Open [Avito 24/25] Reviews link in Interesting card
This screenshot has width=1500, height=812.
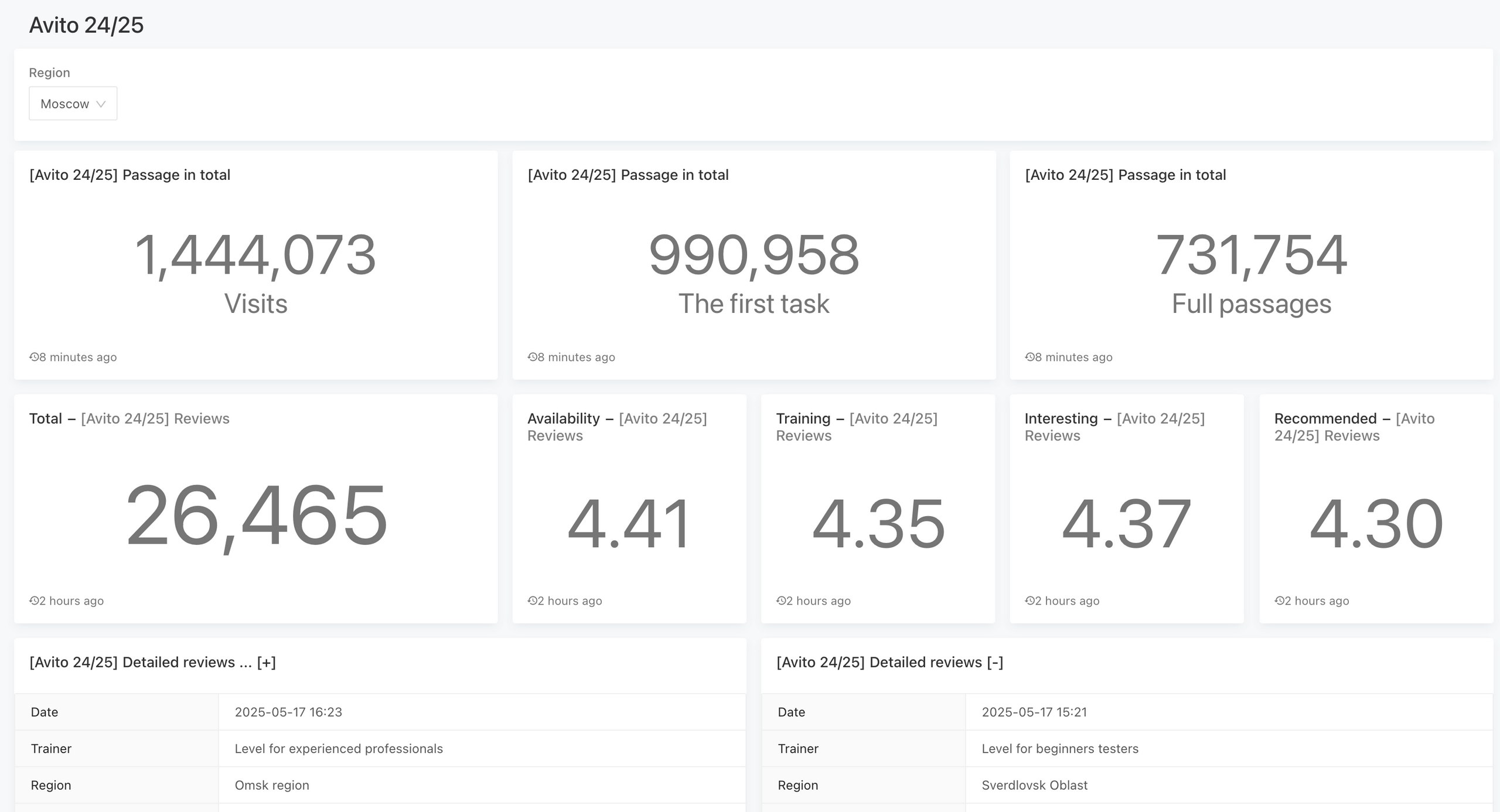1160,418
